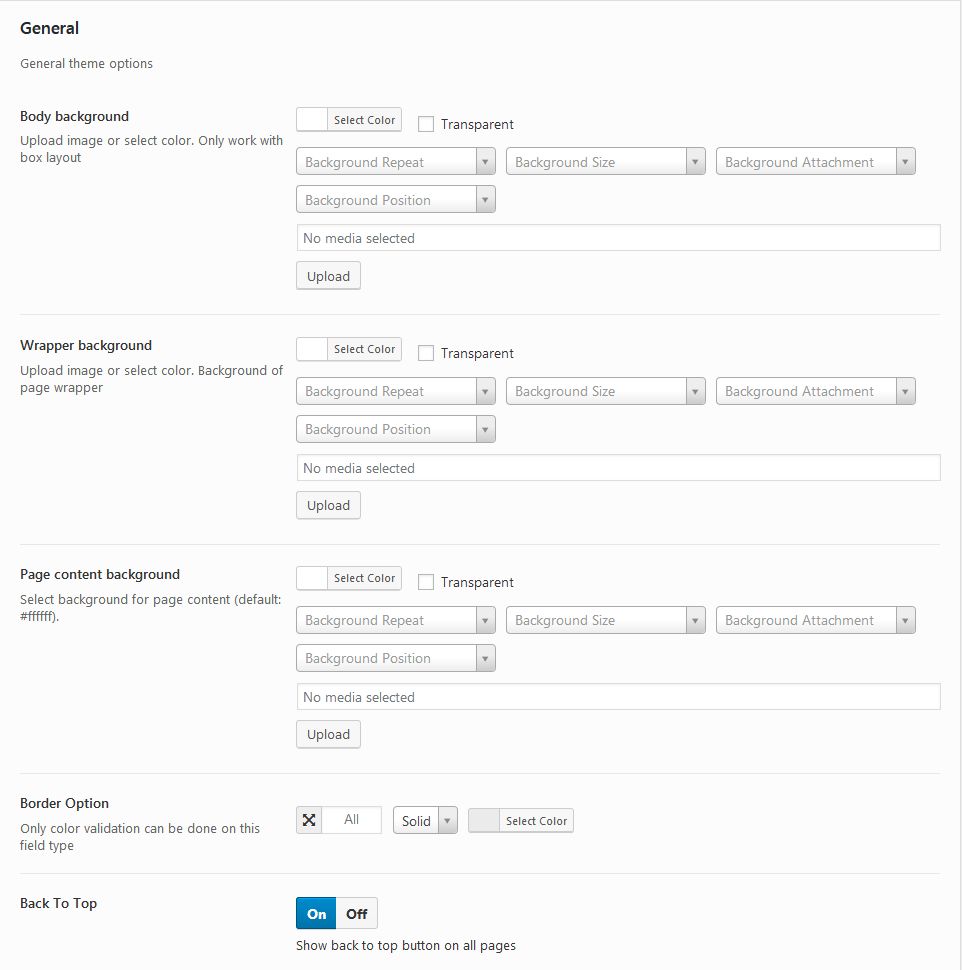The width and height of the screenshot is (962, 970).
Task: Click Body background No media selected field
Action: click(619, 238)
